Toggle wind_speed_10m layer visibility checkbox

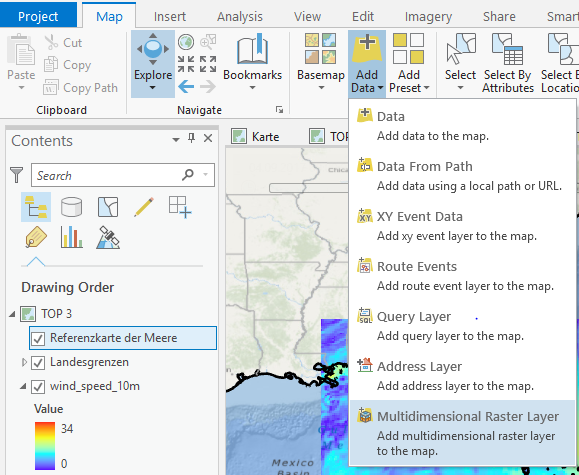click(38, 387)
